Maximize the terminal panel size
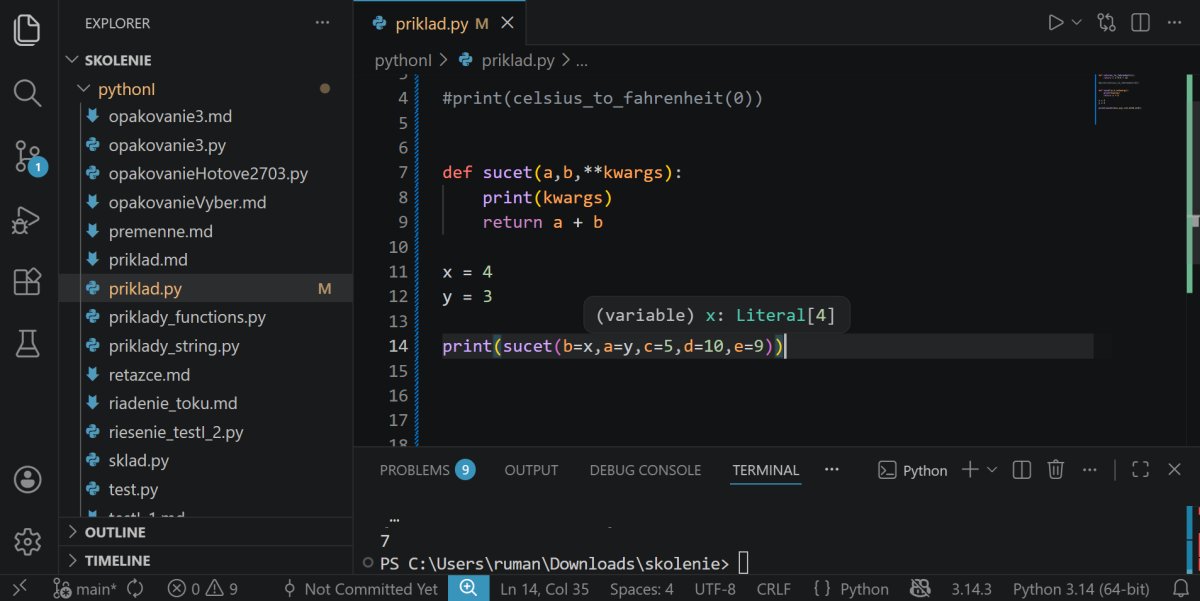Screen dimensions: 1200x601 [x=1140, y=470]
